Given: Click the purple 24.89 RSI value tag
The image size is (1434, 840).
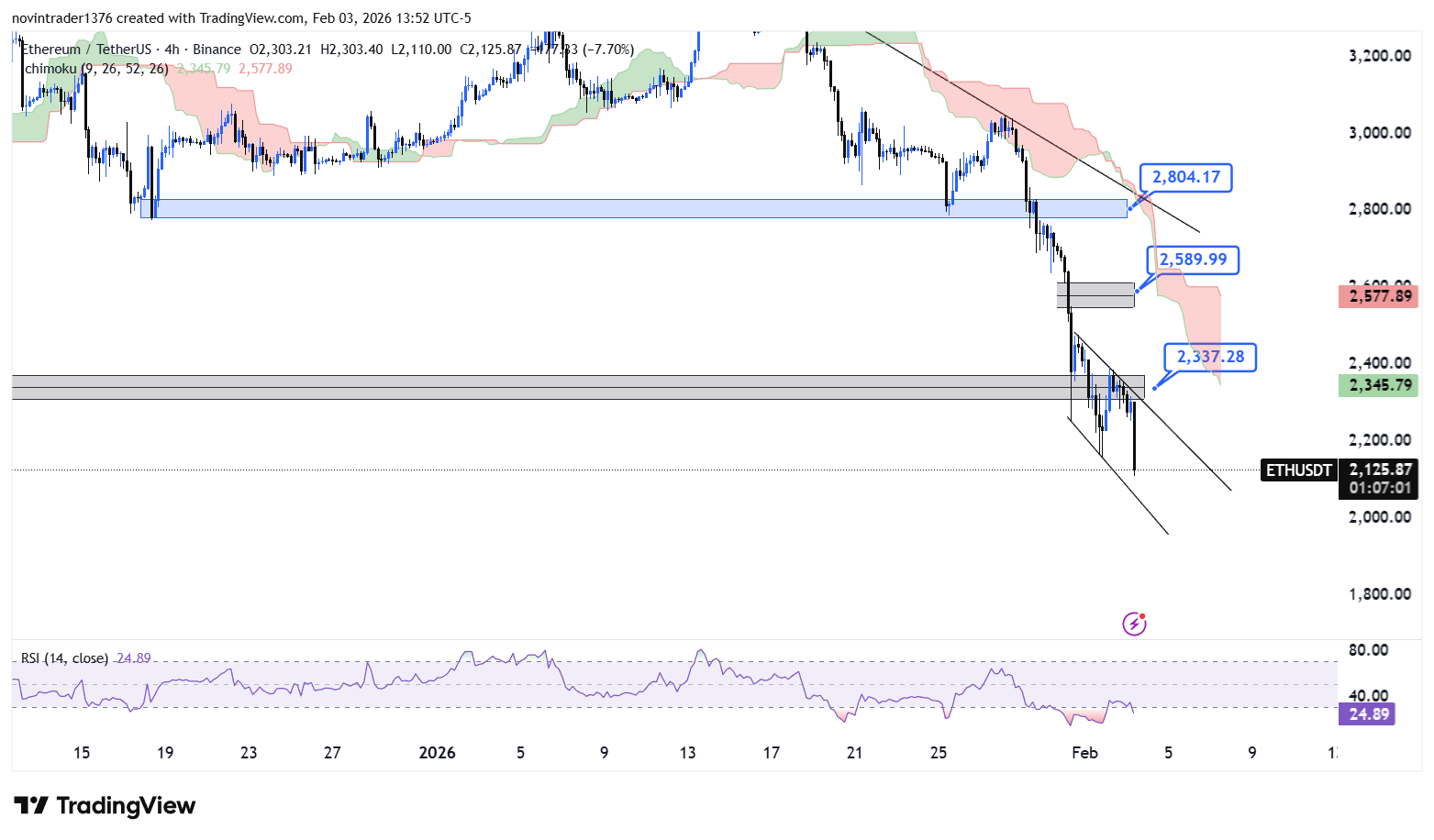Looking at the screenshot, I should pyautogui.click(x=1367, y=714).
